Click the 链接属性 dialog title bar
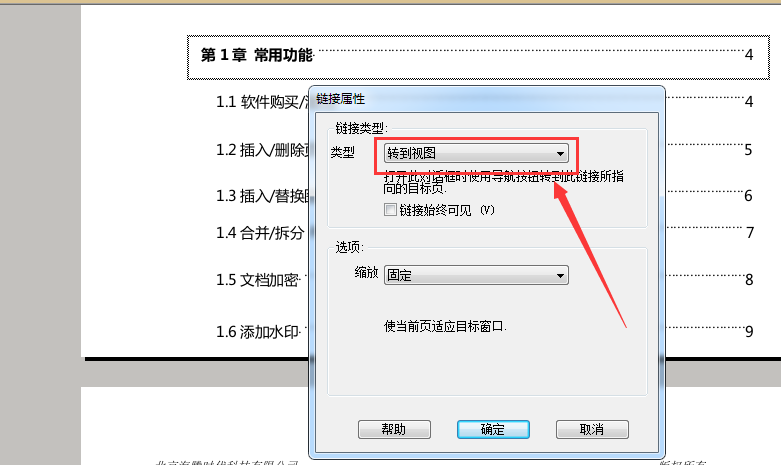781x465 pixels. point(487,99)
